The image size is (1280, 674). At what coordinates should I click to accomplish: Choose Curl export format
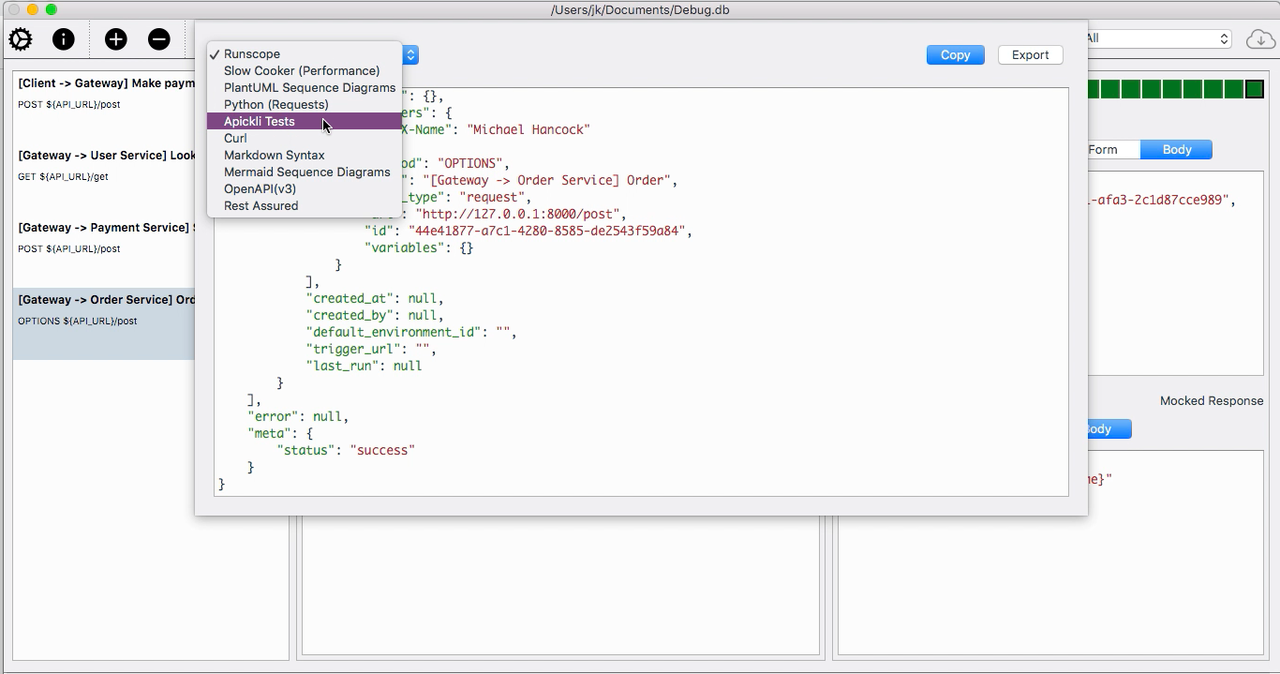point(235,138)
